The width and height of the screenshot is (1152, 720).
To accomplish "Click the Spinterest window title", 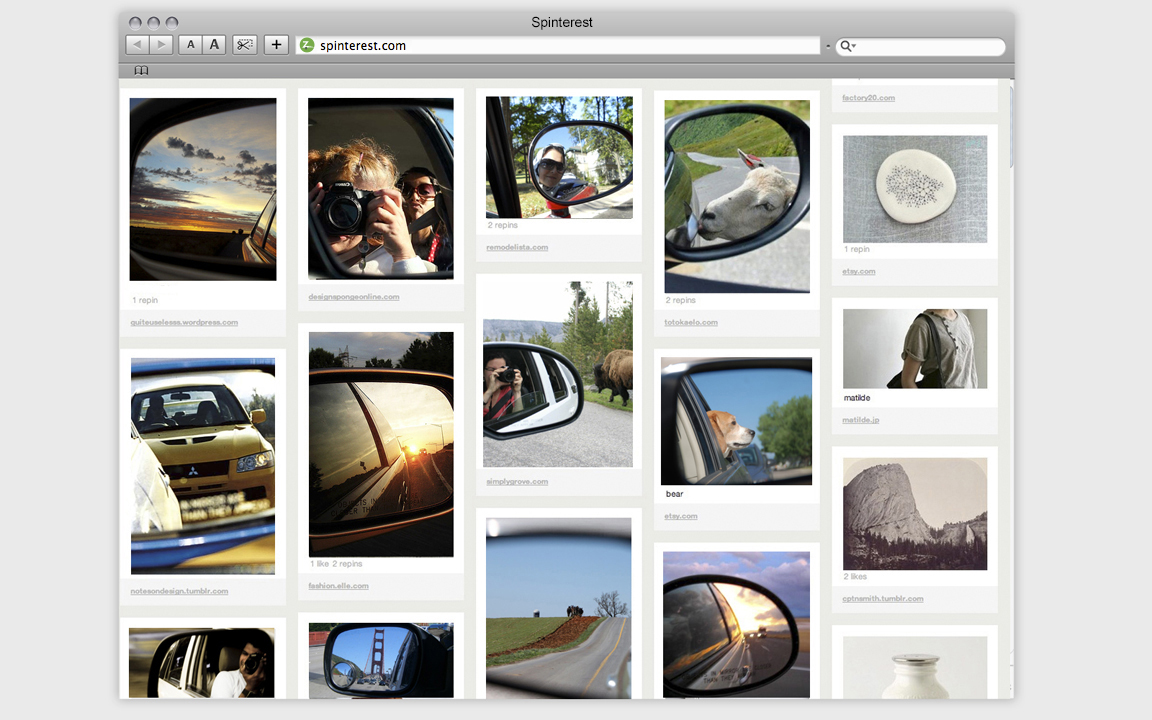I will [562, 22].
